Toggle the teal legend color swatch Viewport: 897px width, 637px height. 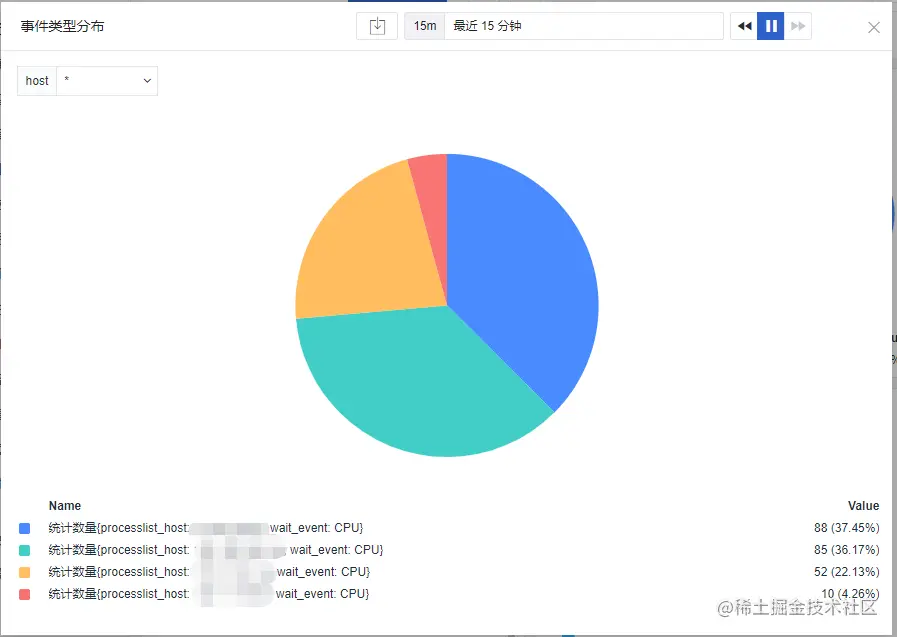(x=25, y=550)
